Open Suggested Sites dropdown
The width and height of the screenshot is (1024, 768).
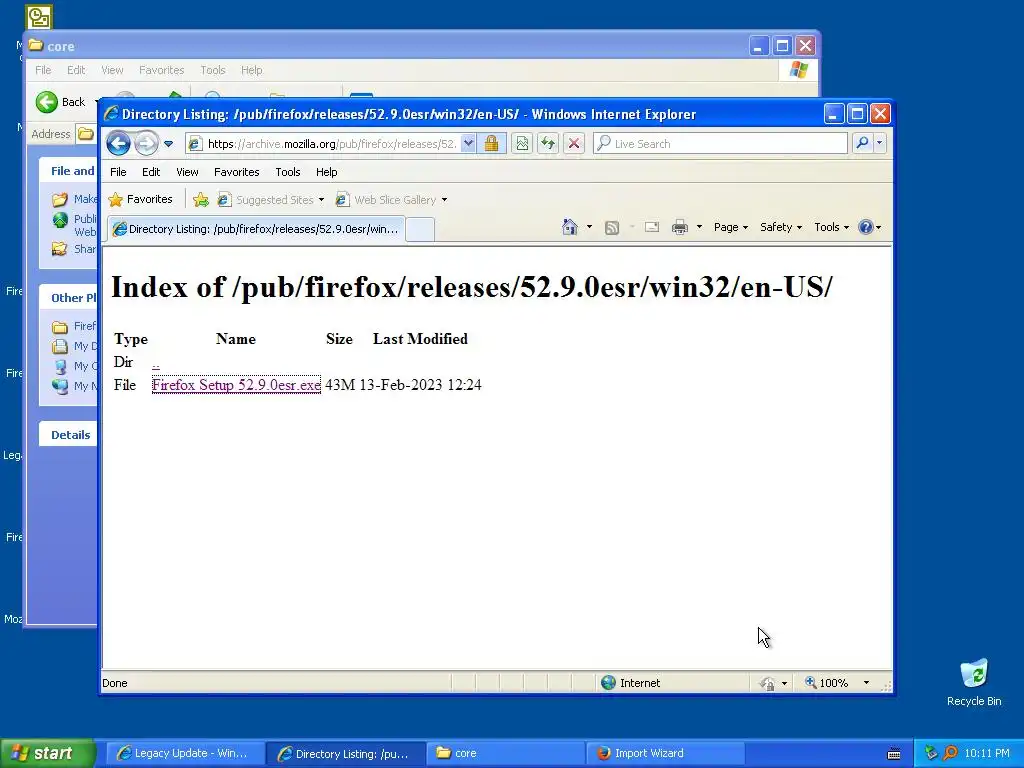tap(270, 200)
